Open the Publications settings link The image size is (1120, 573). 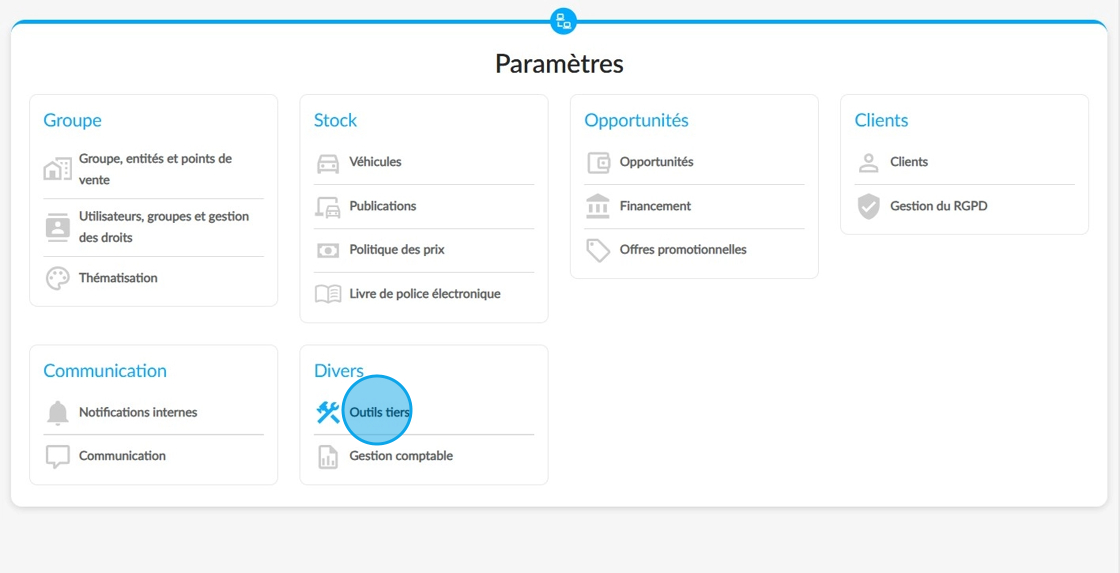[383, 206]
